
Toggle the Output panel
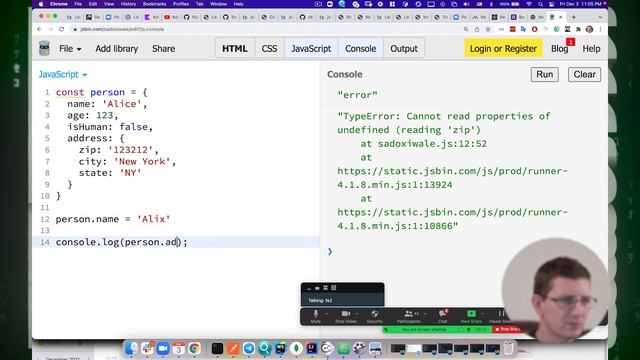coord(404,49)
